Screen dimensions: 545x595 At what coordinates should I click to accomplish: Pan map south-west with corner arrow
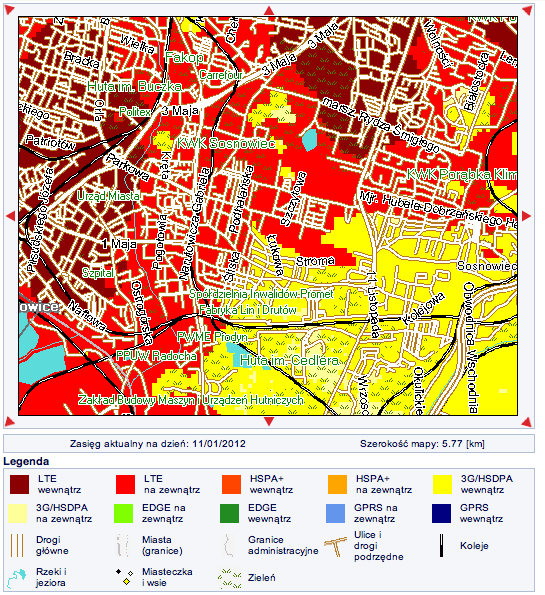[9, 421]
